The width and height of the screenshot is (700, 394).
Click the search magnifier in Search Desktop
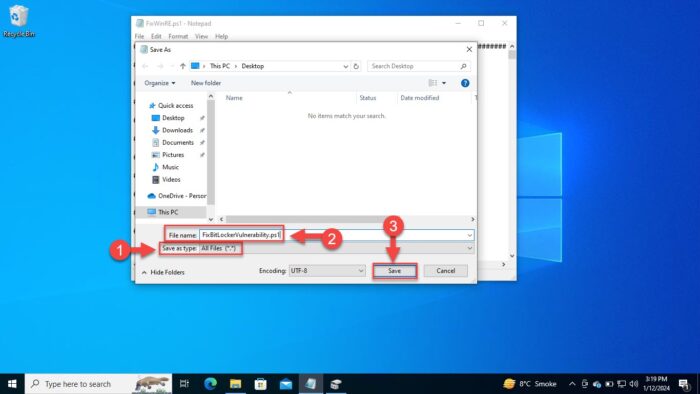(x=463, y=66)
